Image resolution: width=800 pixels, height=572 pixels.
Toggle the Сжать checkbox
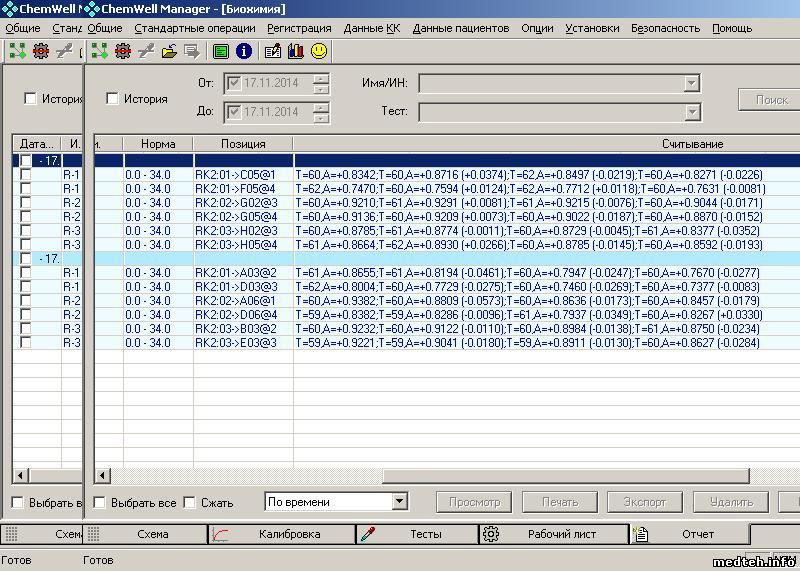coord(190,502)
